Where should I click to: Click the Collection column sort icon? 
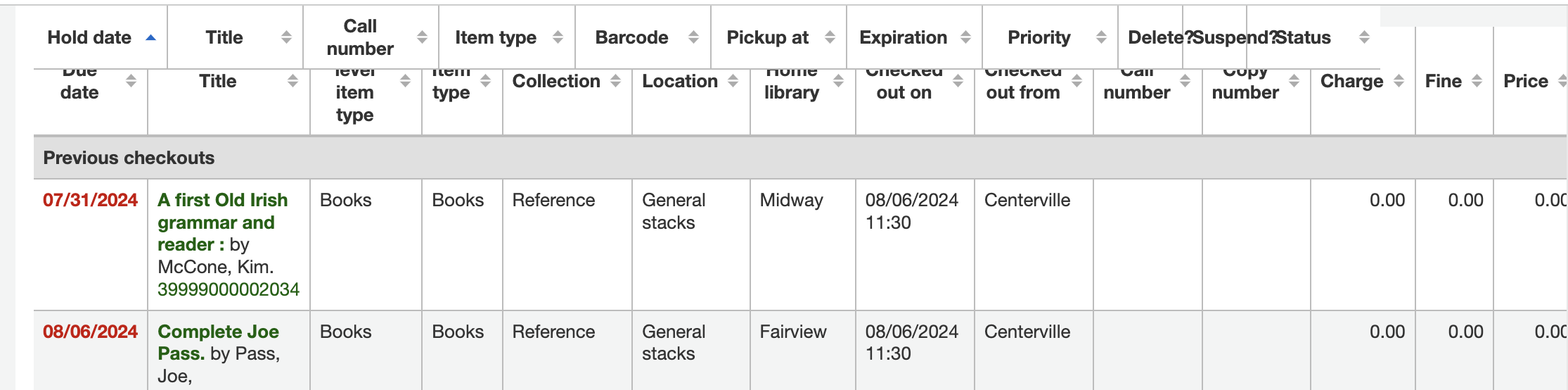[616, 81]
